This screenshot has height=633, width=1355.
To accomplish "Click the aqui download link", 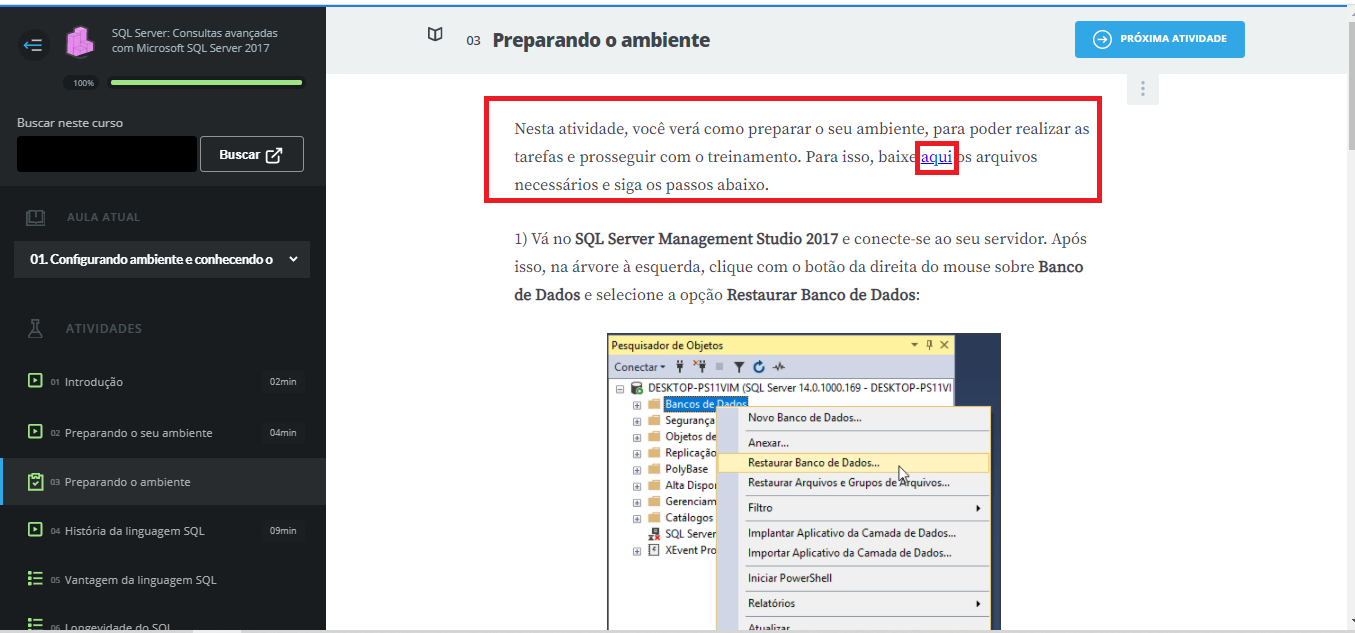I will [936, 157].
